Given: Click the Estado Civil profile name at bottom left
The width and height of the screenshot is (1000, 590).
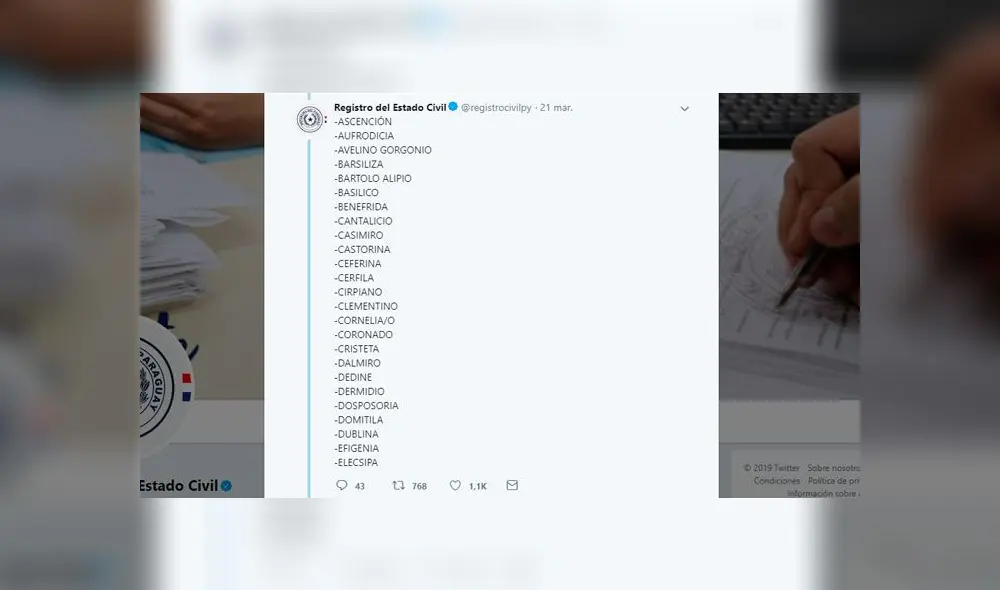Looking at the screenshot, I should [178, 486].
